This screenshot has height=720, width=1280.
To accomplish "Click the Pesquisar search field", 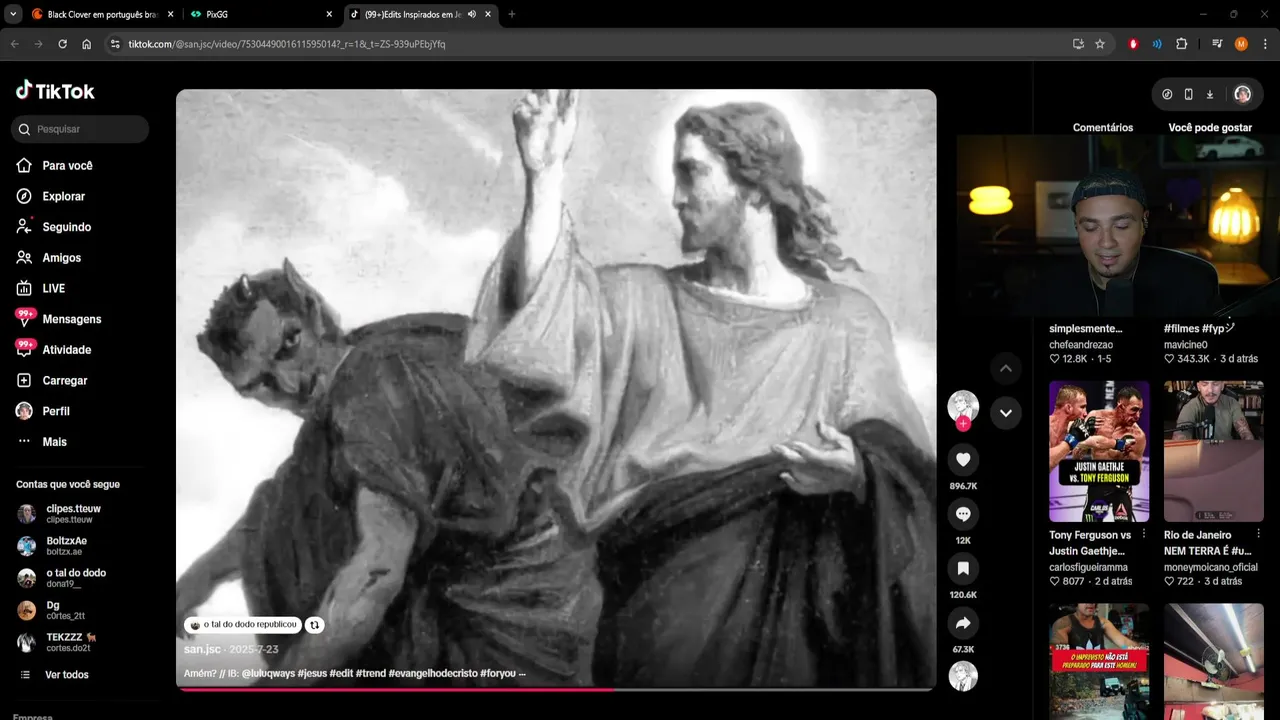I will point(80,129).
